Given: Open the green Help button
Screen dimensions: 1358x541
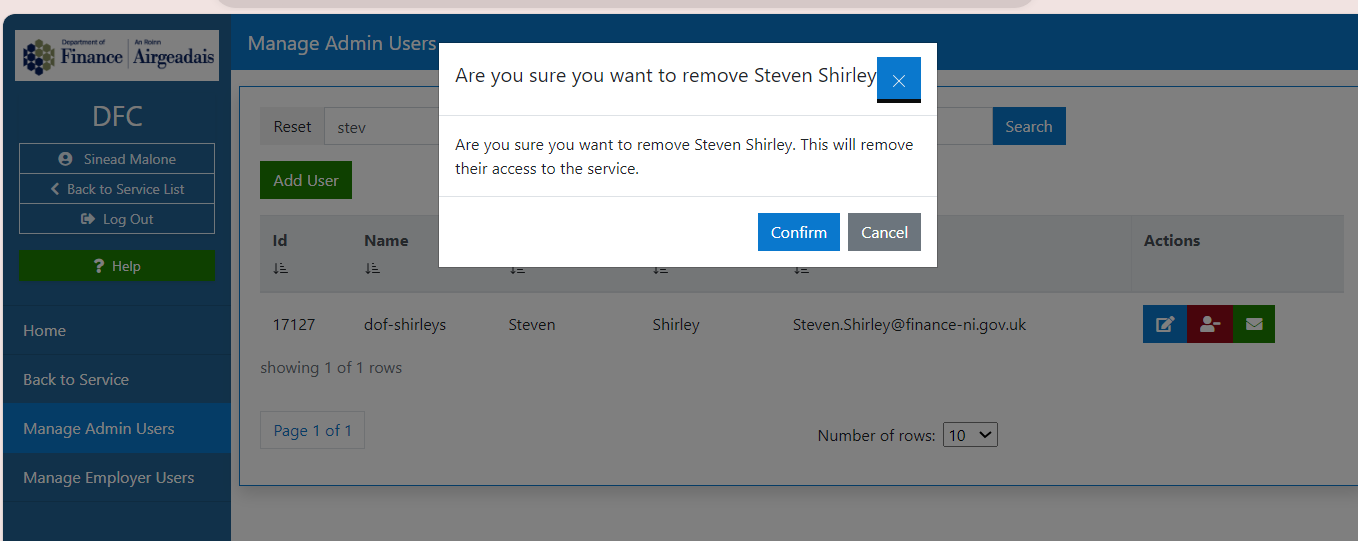Looking at the screenshot, I should (117, 266).
